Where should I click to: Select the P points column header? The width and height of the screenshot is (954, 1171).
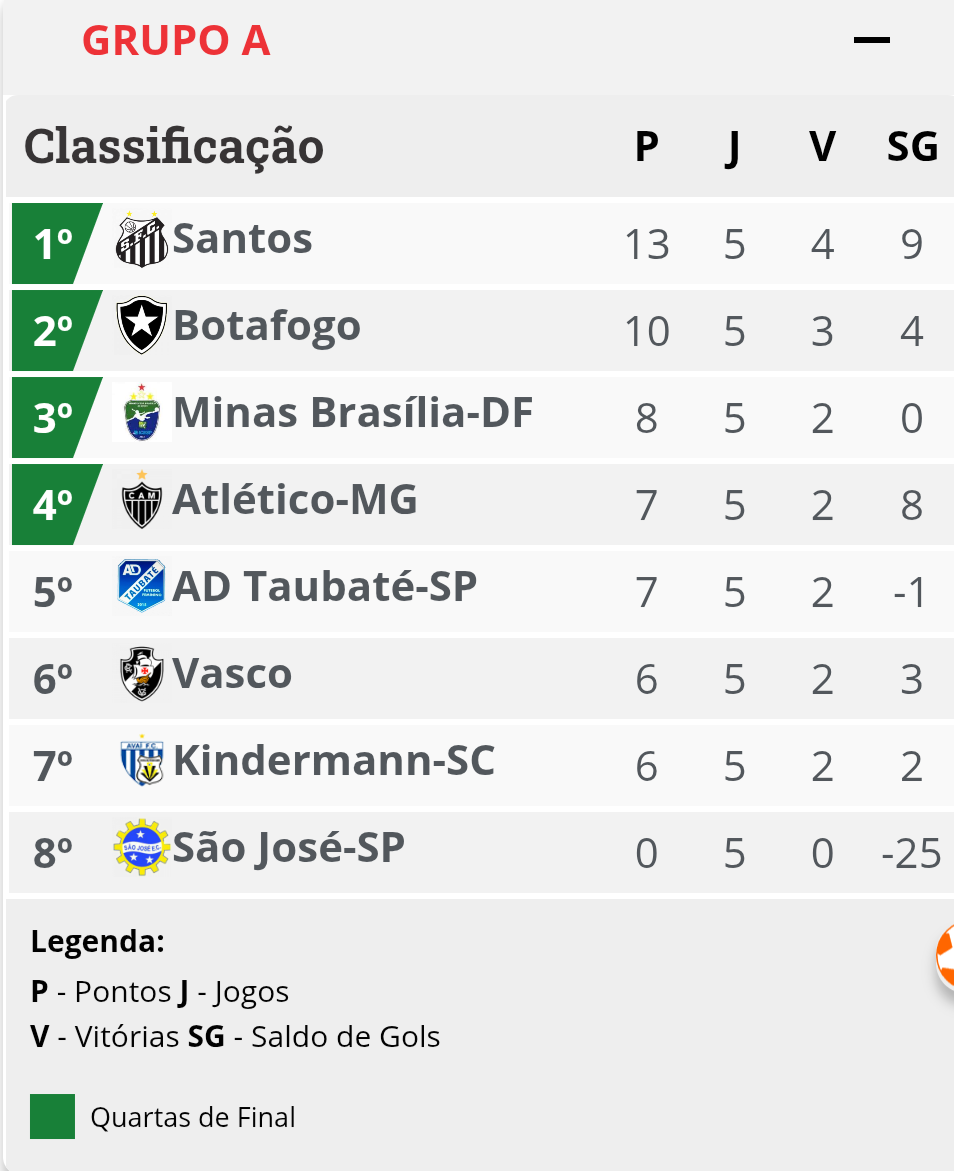(x=647, y=146)
